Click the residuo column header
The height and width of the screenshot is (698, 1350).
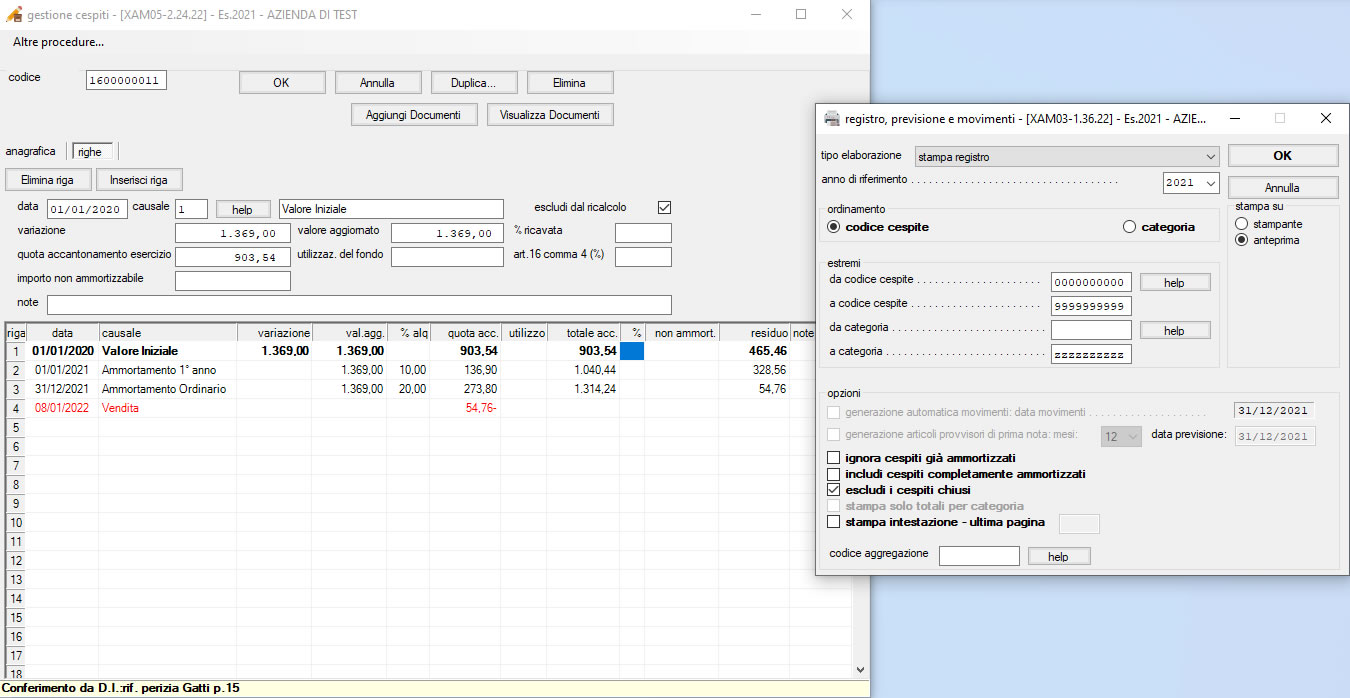(x=754, y=332)
